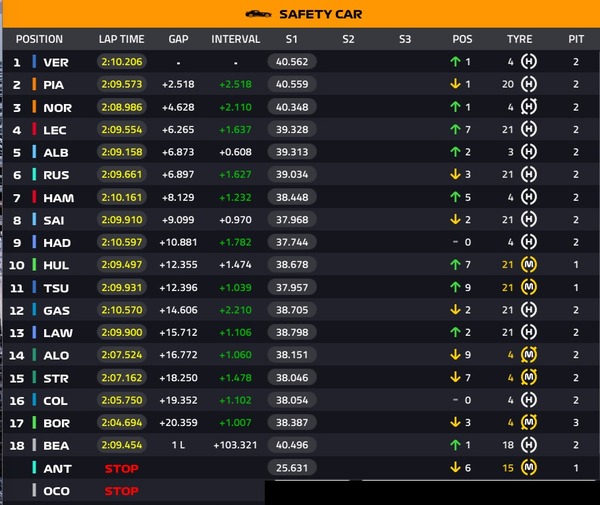Click BEA's hard tyre icon
600x505 pixels.
click(529, 445)
